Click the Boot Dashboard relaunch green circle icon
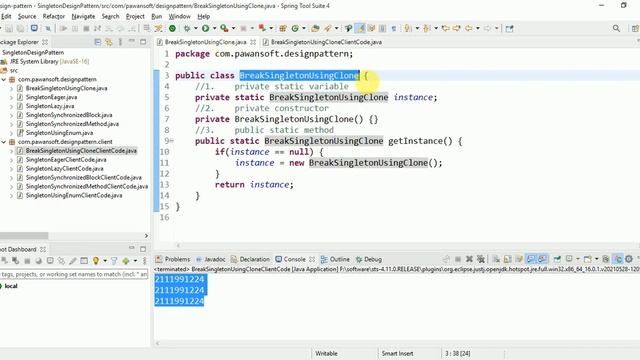Viewport: 640px width, 360px height. pos(172,28)
